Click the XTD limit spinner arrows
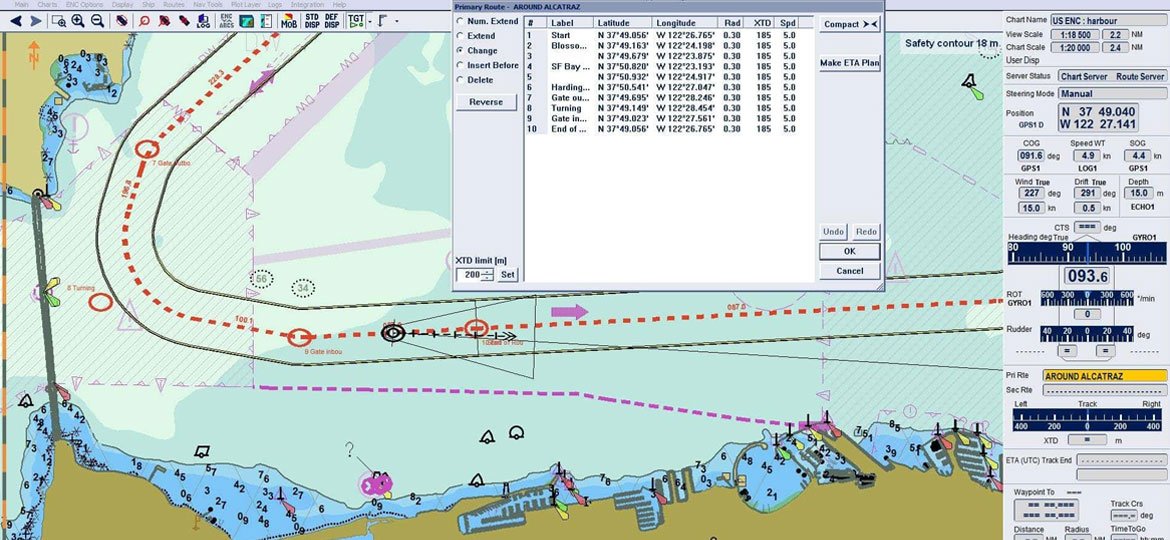Viewport: 1170px width, 540px height. 489,274
